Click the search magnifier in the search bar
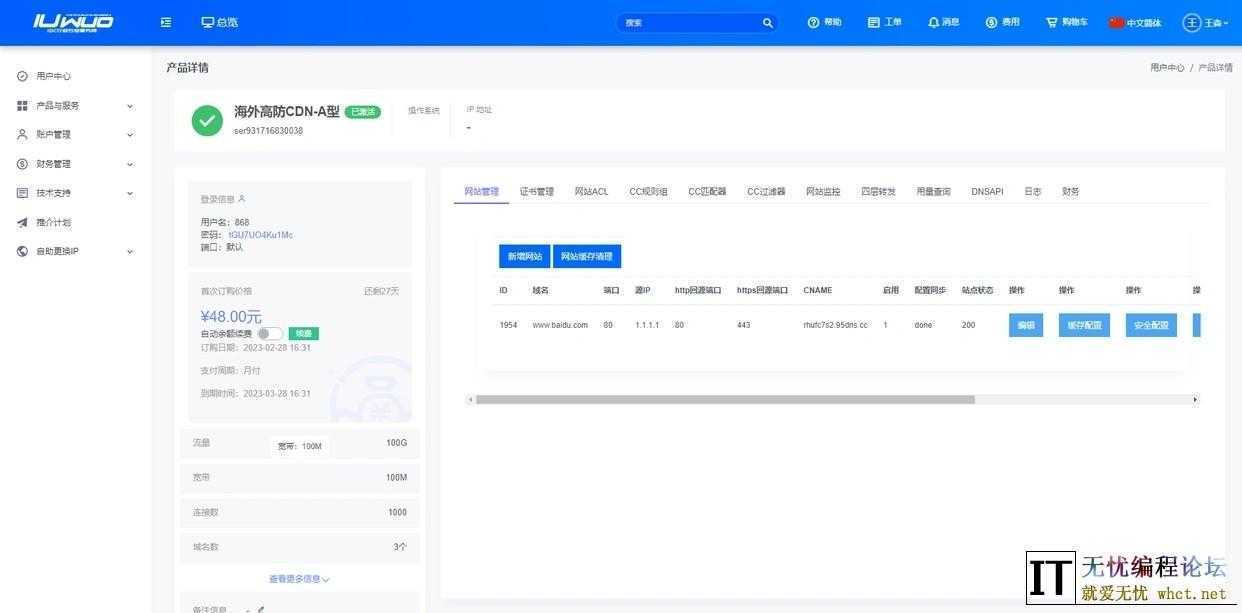The image size is (1242, 613). (767, 22)
